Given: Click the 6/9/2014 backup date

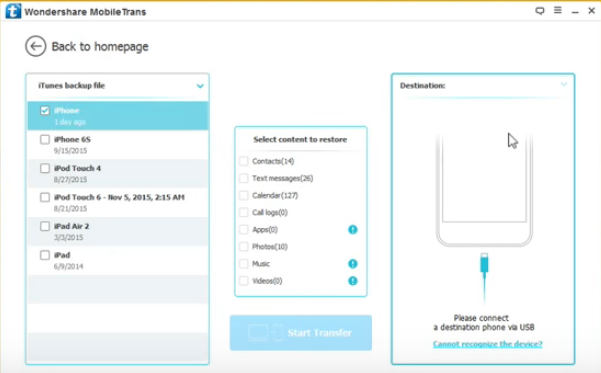Looking at the screenshot, I should click(69, 266).
